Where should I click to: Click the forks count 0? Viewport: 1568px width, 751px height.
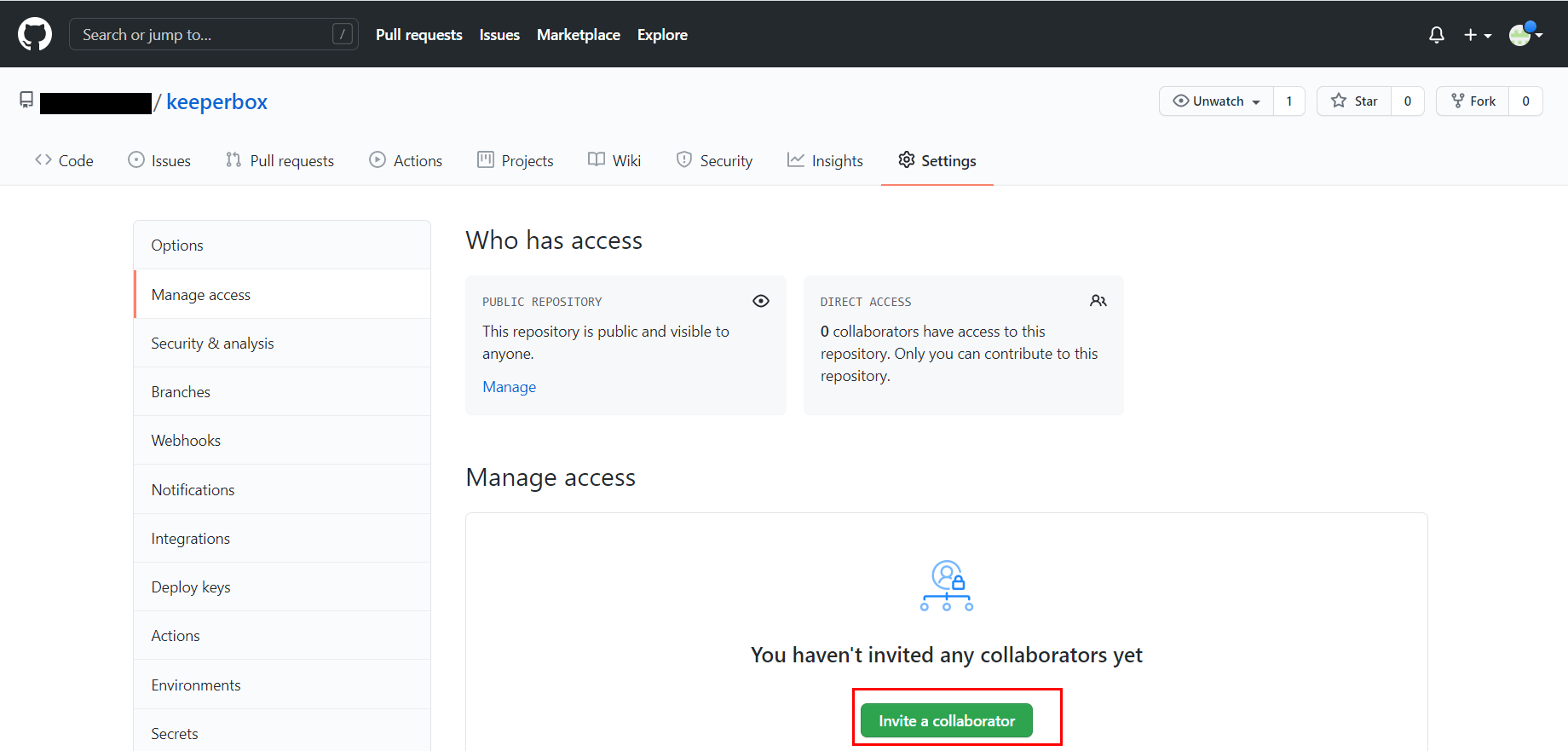click(x=1525, y=101)
